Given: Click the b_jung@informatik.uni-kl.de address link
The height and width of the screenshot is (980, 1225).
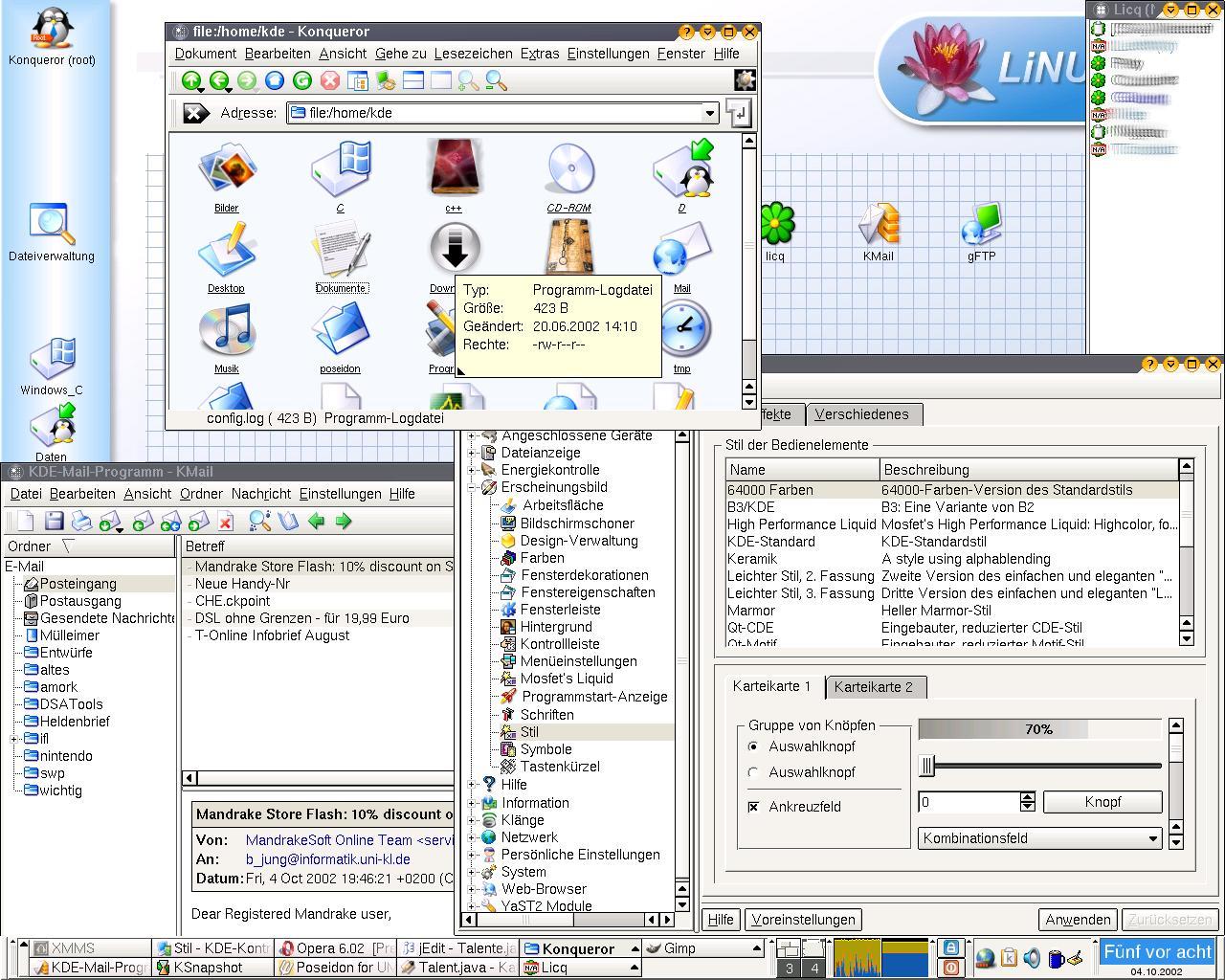Looking at the screenshot, I should 327,859.
